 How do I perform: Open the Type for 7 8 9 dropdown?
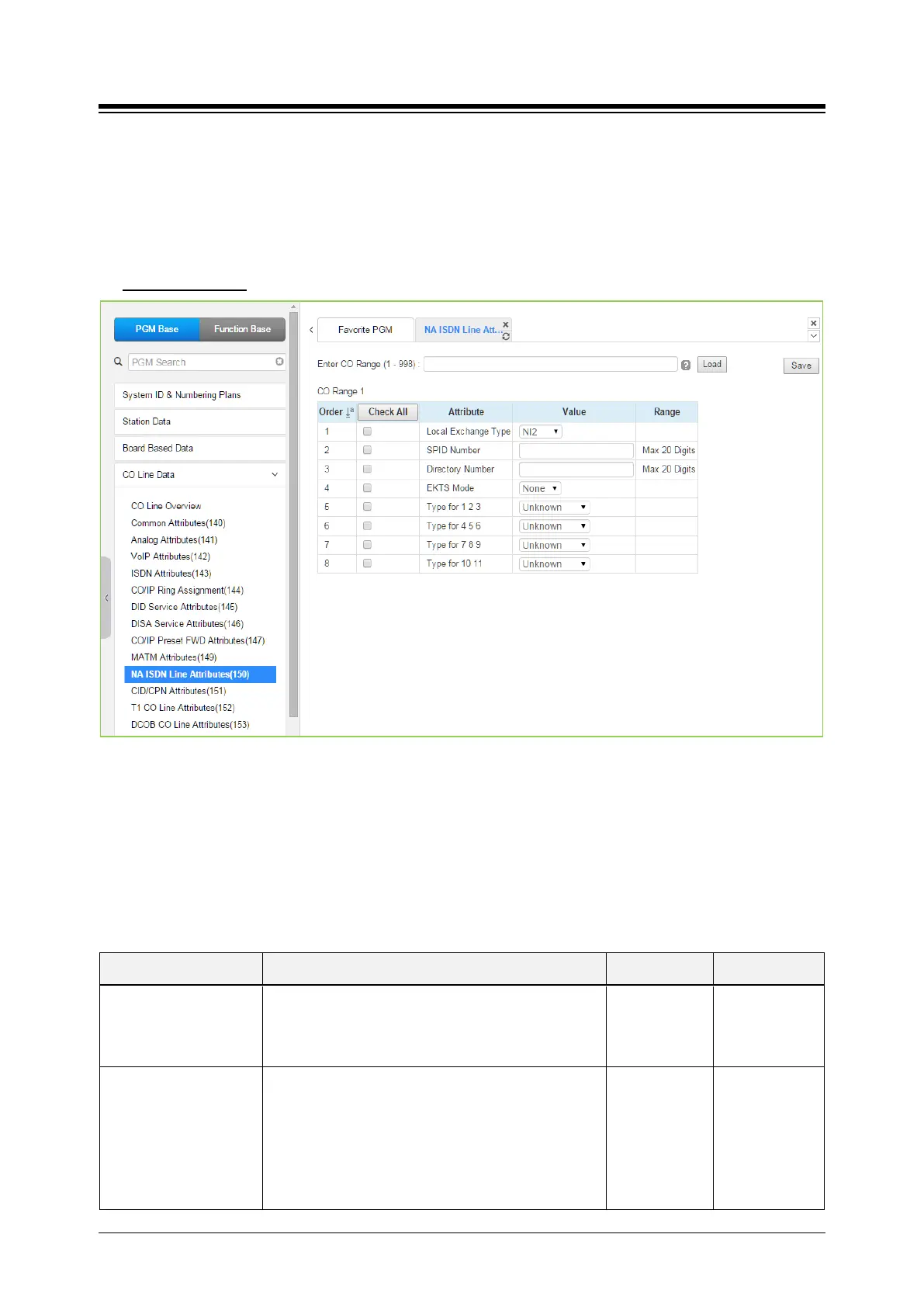(x=554, y=545)
